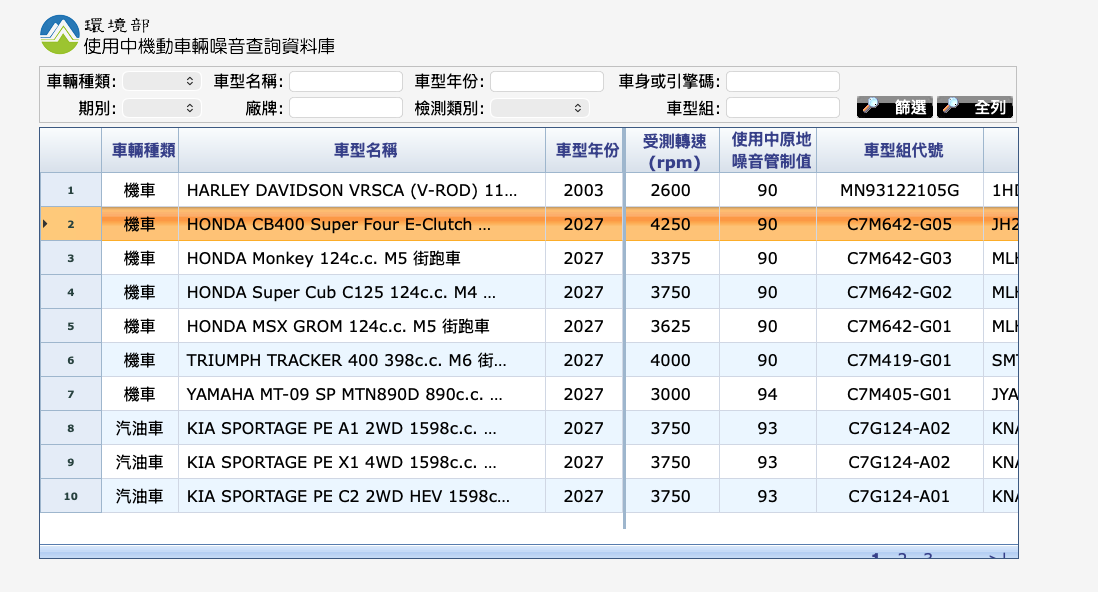Click rpm value 3375

click(670, 259)
